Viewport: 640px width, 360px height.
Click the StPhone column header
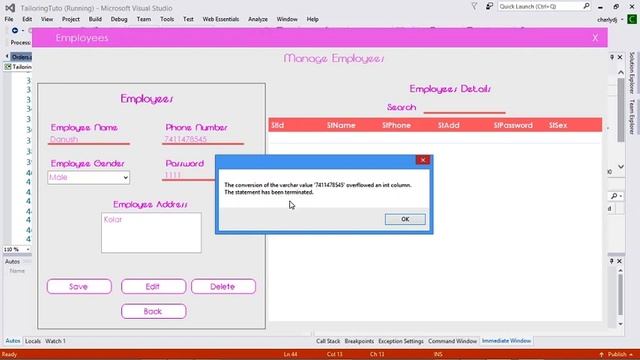[396, 125]
